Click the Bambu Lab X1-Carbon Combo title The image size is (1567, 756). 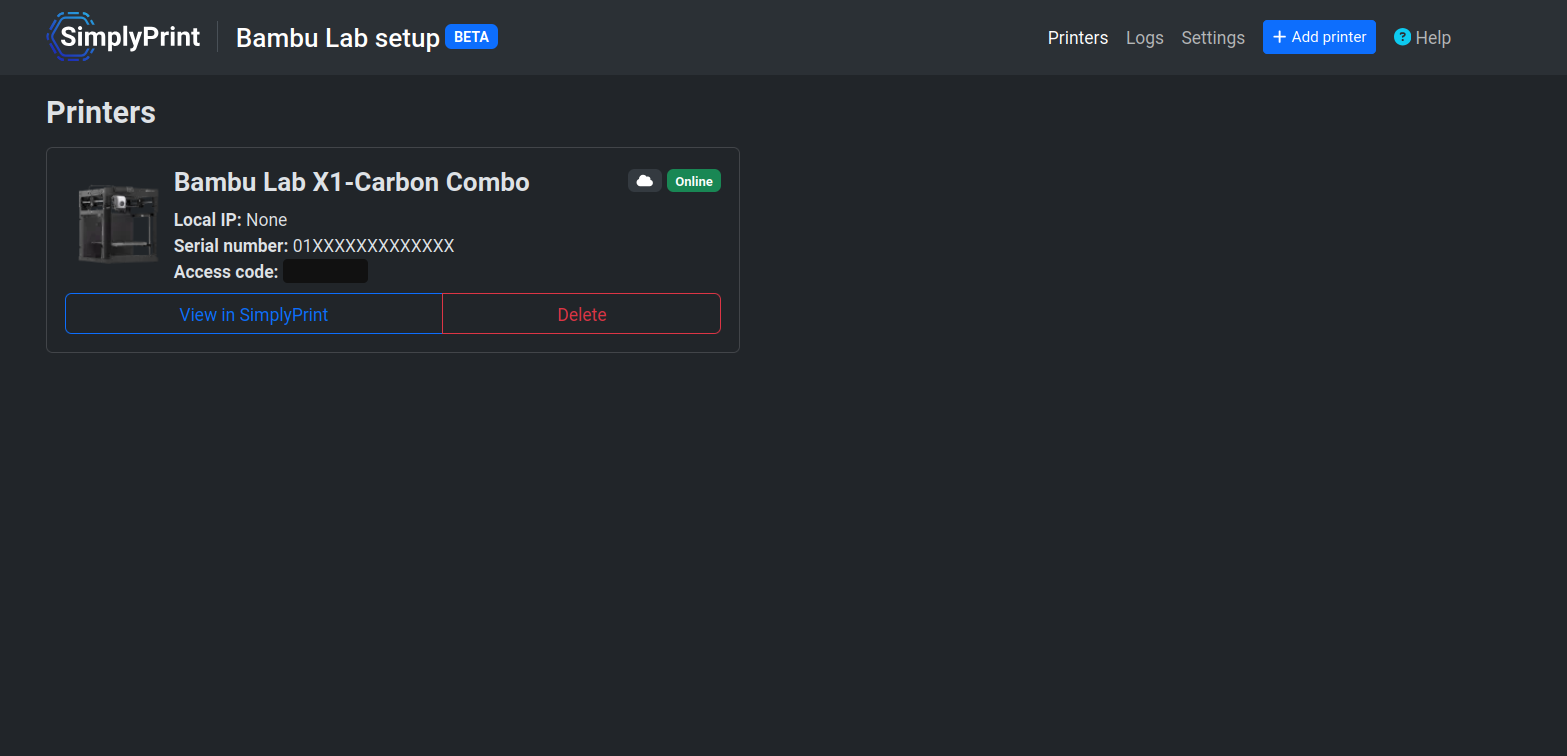pos(352,182)
